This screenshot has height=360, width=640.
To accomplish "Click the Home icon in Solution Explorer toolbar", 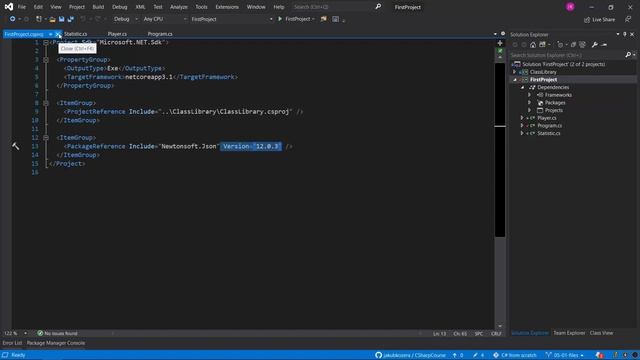I will [533, 44].
